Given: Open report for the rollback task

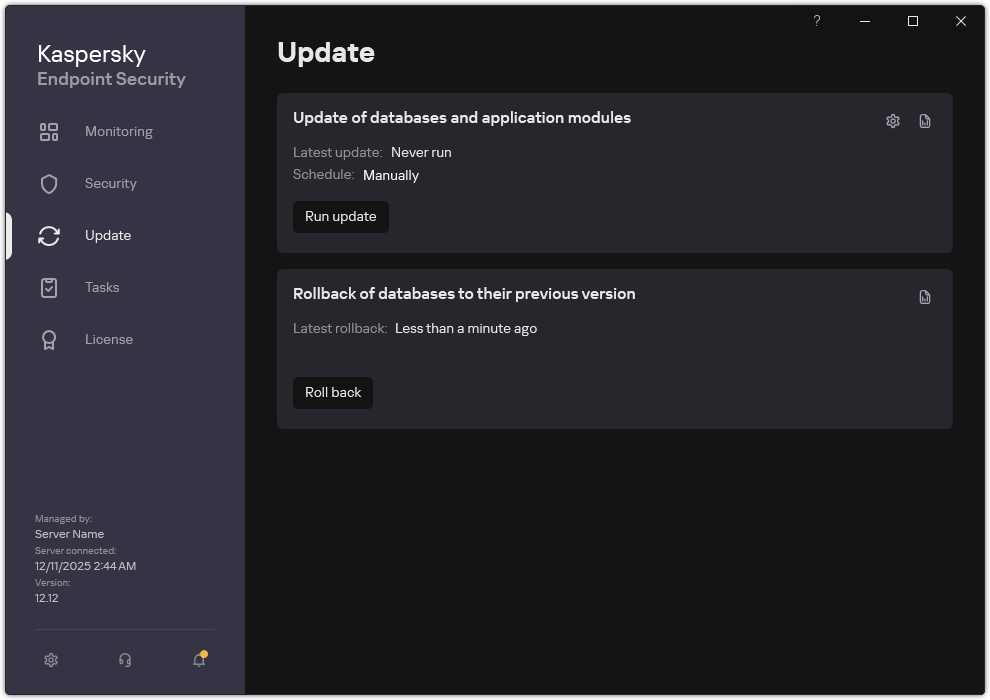Looking at the screenshot, I should click(924, 296).
